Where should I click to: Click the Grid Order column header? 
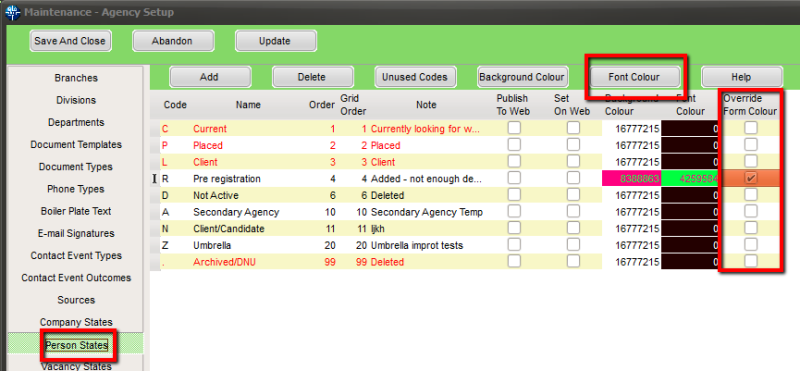coord(353,105)
